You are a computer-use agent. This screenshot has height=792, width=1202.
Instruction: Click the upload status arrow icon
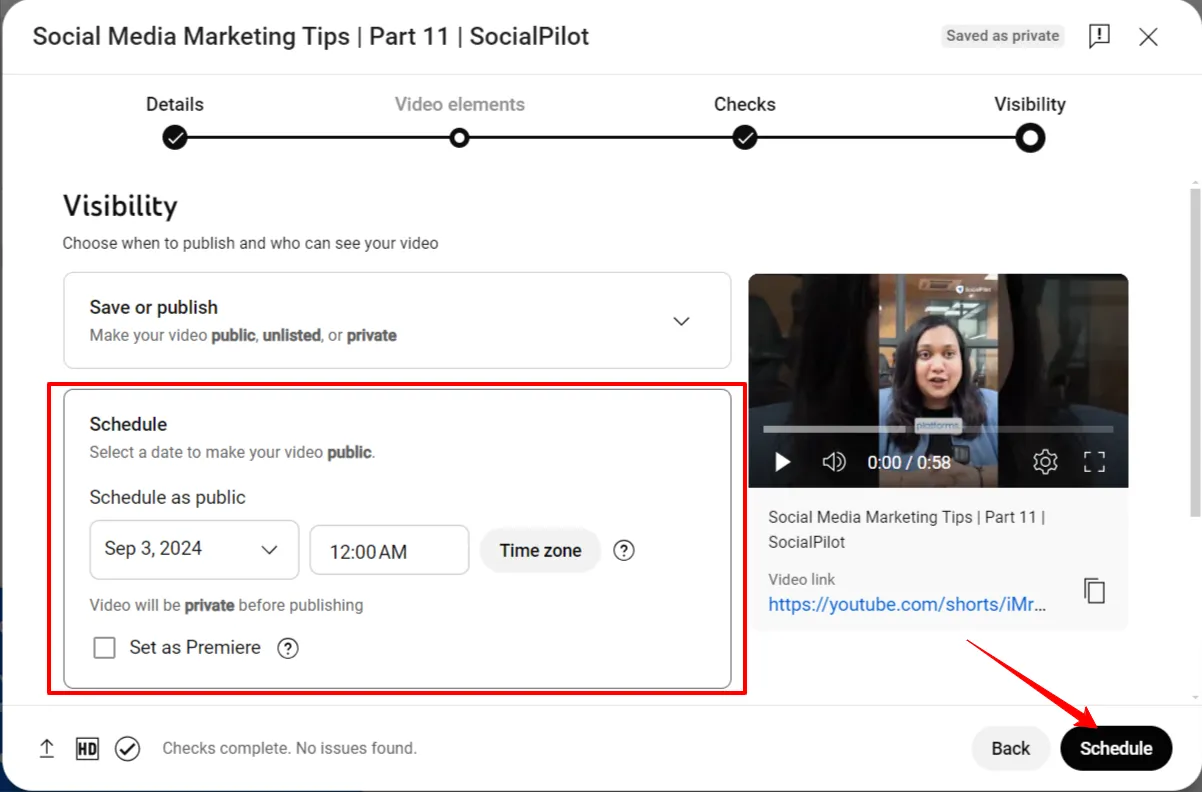tap(47, 748)
